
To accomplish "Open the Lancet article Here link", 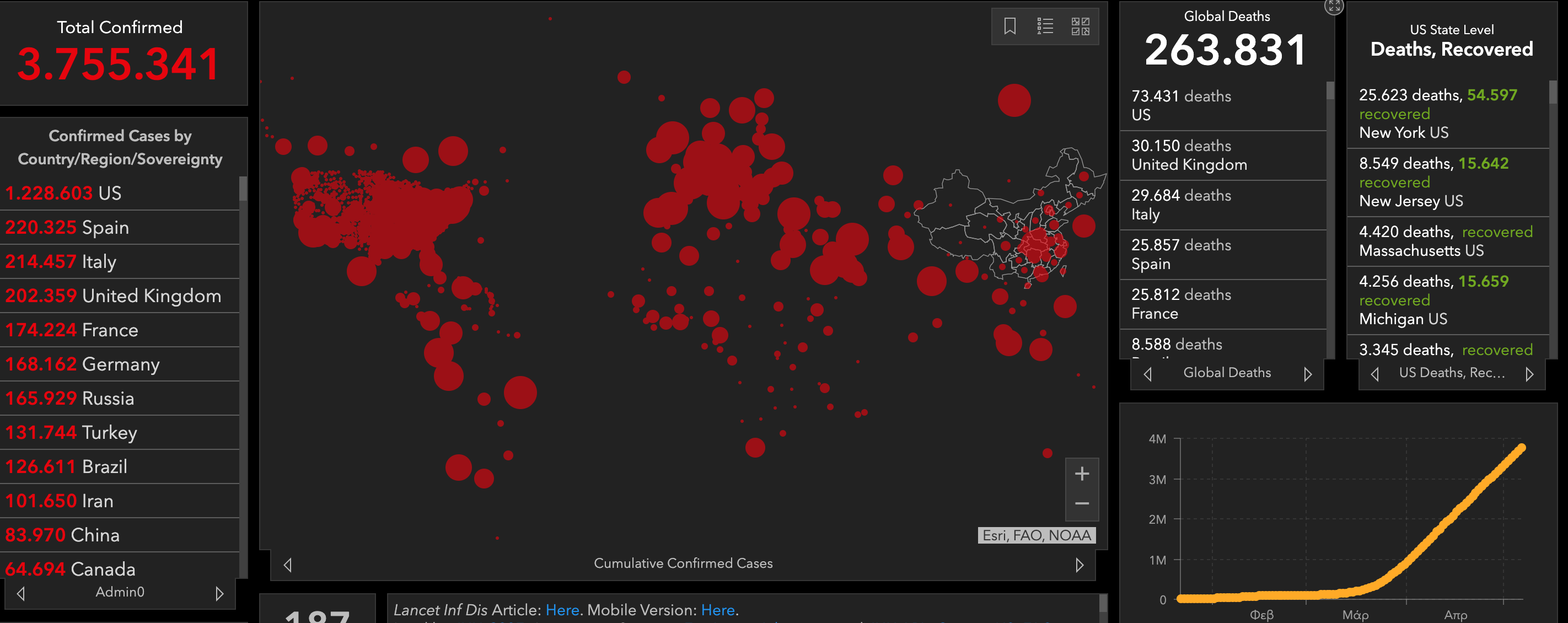I will tap(561, 610).
